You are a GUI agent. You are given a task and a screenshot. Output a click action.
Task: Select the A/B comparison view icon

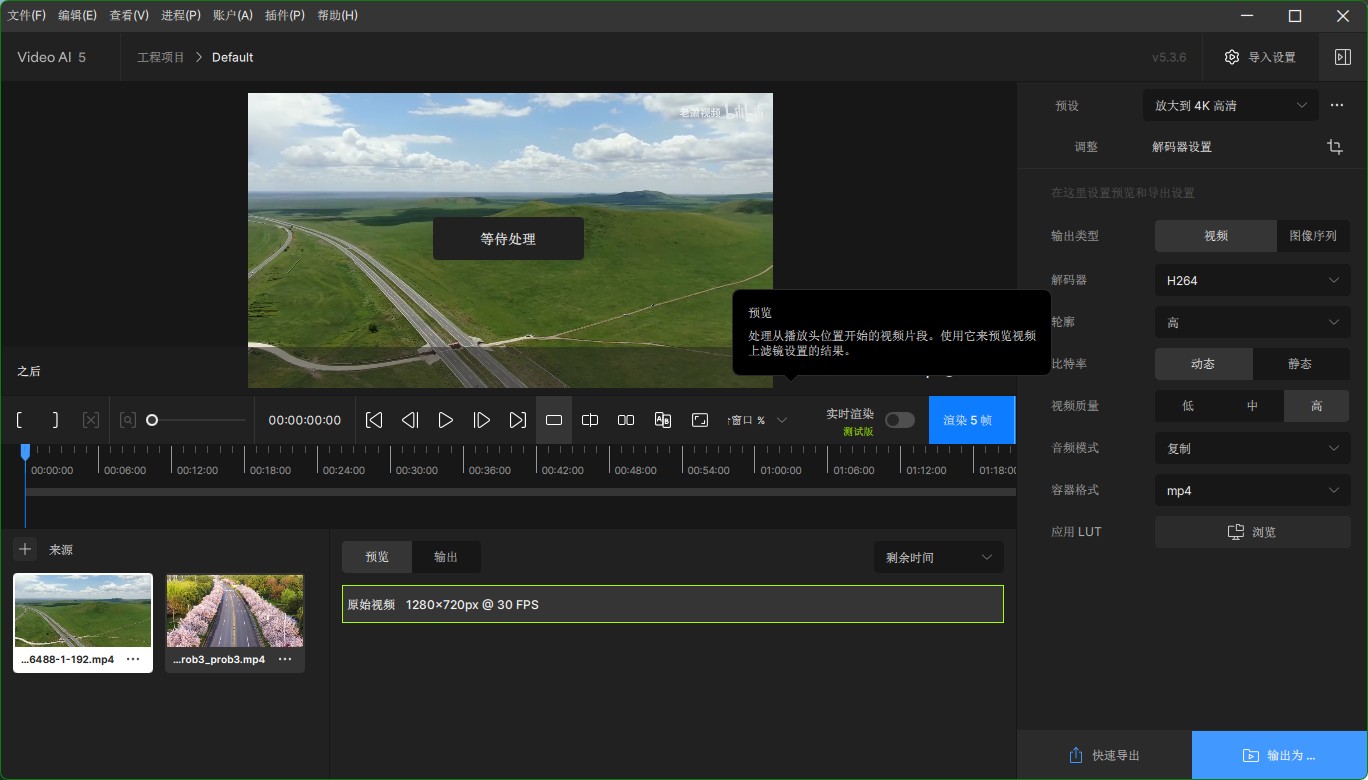(x=662, y=420)
